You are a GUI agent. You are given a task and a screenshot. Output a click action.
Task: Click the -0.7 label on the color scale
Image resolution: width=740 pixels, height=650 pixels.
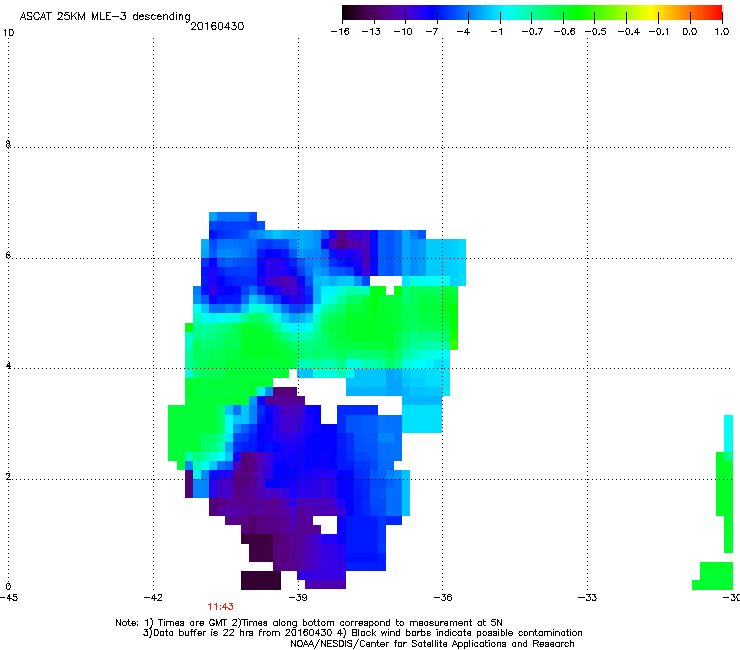click(532, 32)
